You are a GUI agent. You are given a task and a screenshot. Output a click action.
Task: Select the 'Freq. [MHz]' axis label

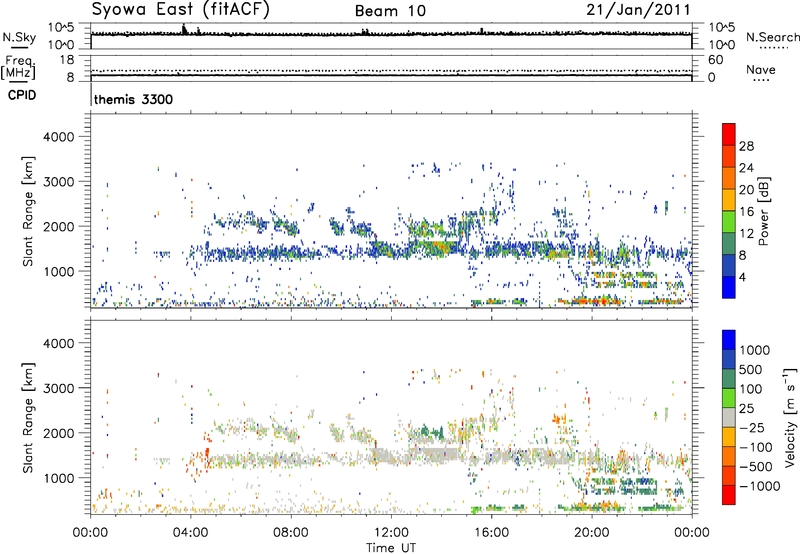tap(18, 68)
